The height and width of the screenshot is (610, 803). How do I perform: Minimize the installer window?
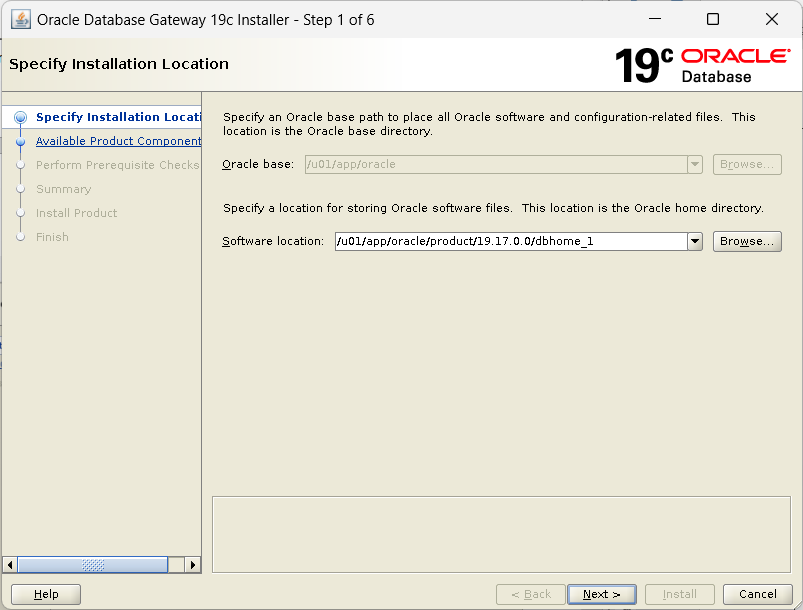(x=655, y=19)
